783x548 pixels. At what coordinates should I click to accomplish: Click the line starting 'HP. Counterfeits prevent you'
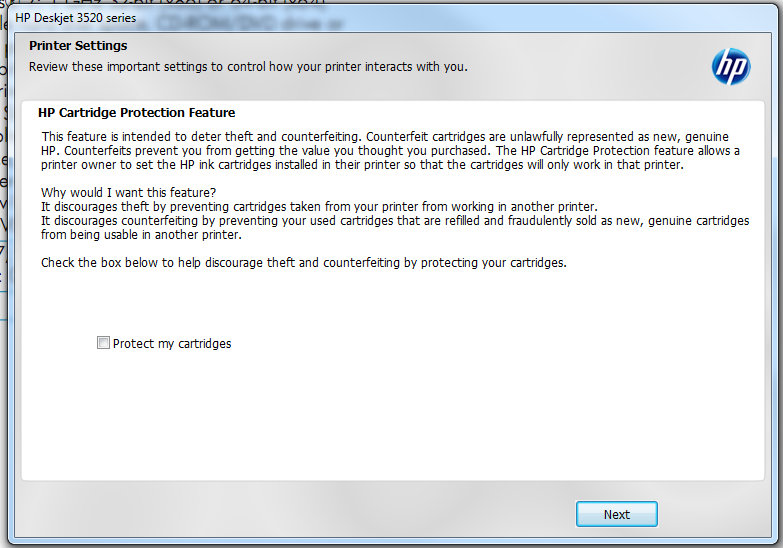coord(390,151)
